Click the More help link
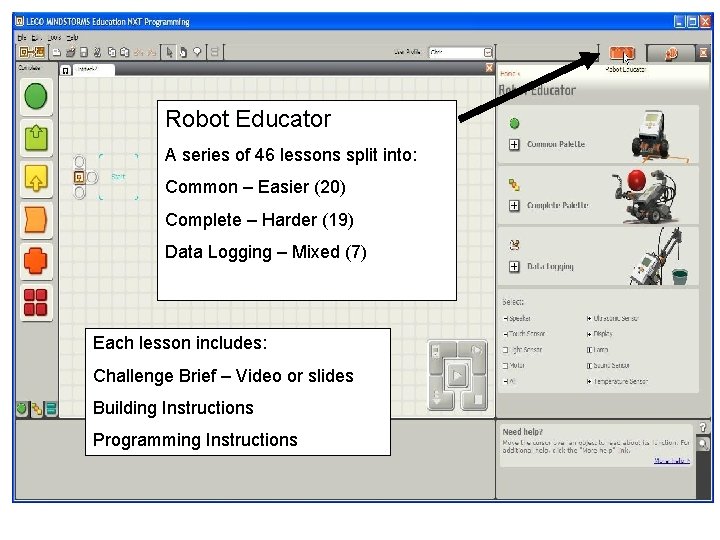 [671, 460]
